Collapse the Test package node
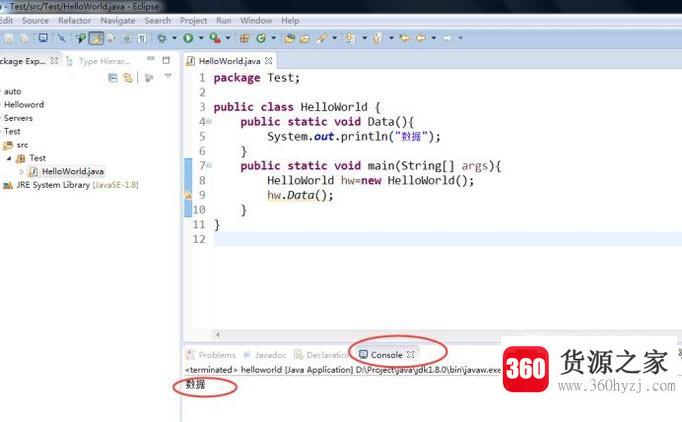Viewport: 682px width, 422px height. 9,158
